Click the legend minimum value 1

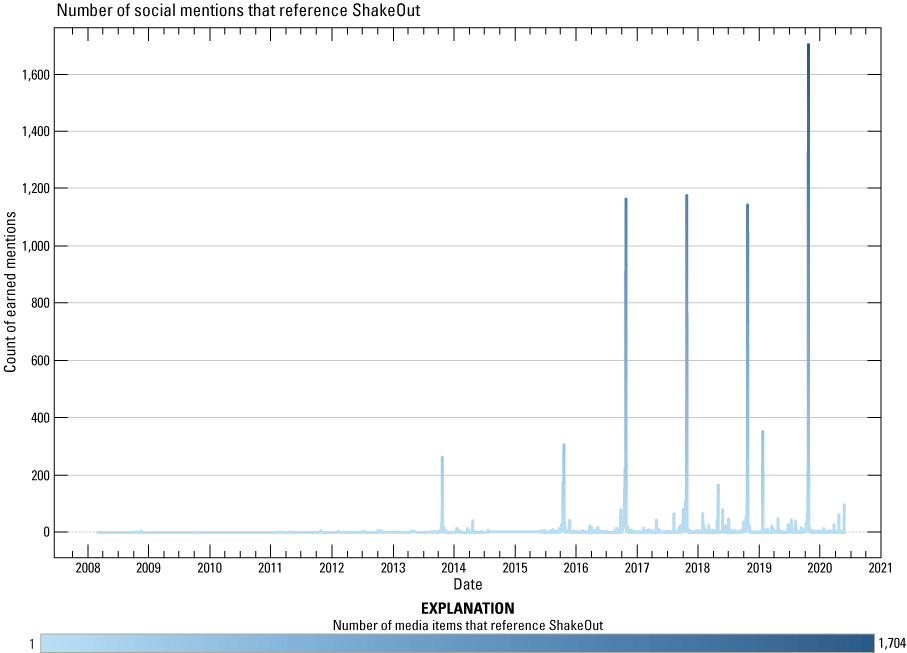32,643
